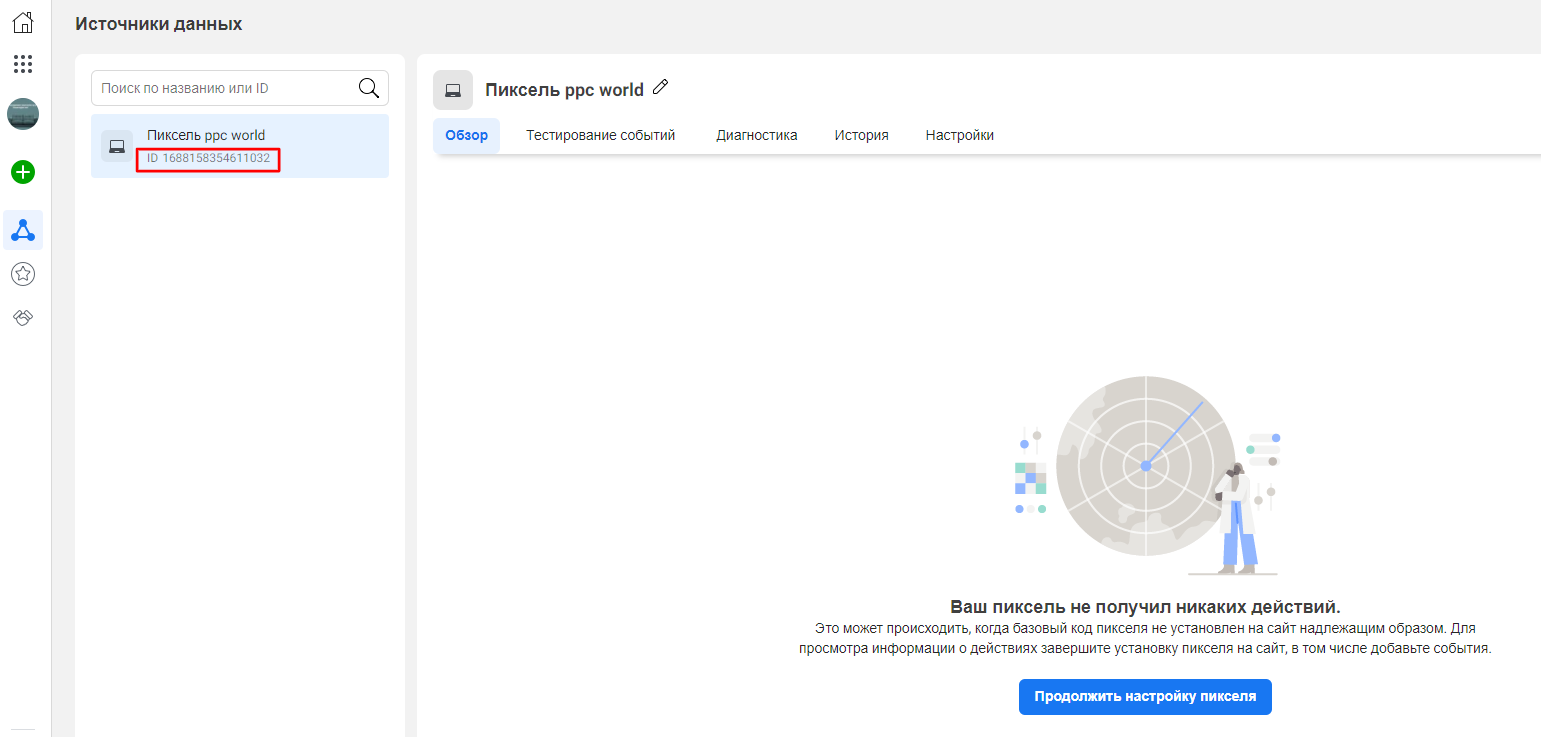
Task: Click the handshake partner integrations icon
Action: tap(23, 317)
